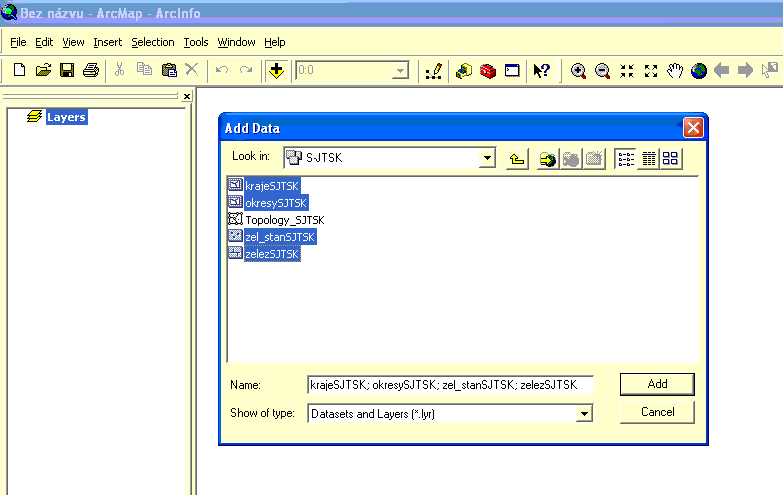Click the Cut scissors icon
Image resolution: width=783 pixels, height=495 pixels.
pos(119,69)
